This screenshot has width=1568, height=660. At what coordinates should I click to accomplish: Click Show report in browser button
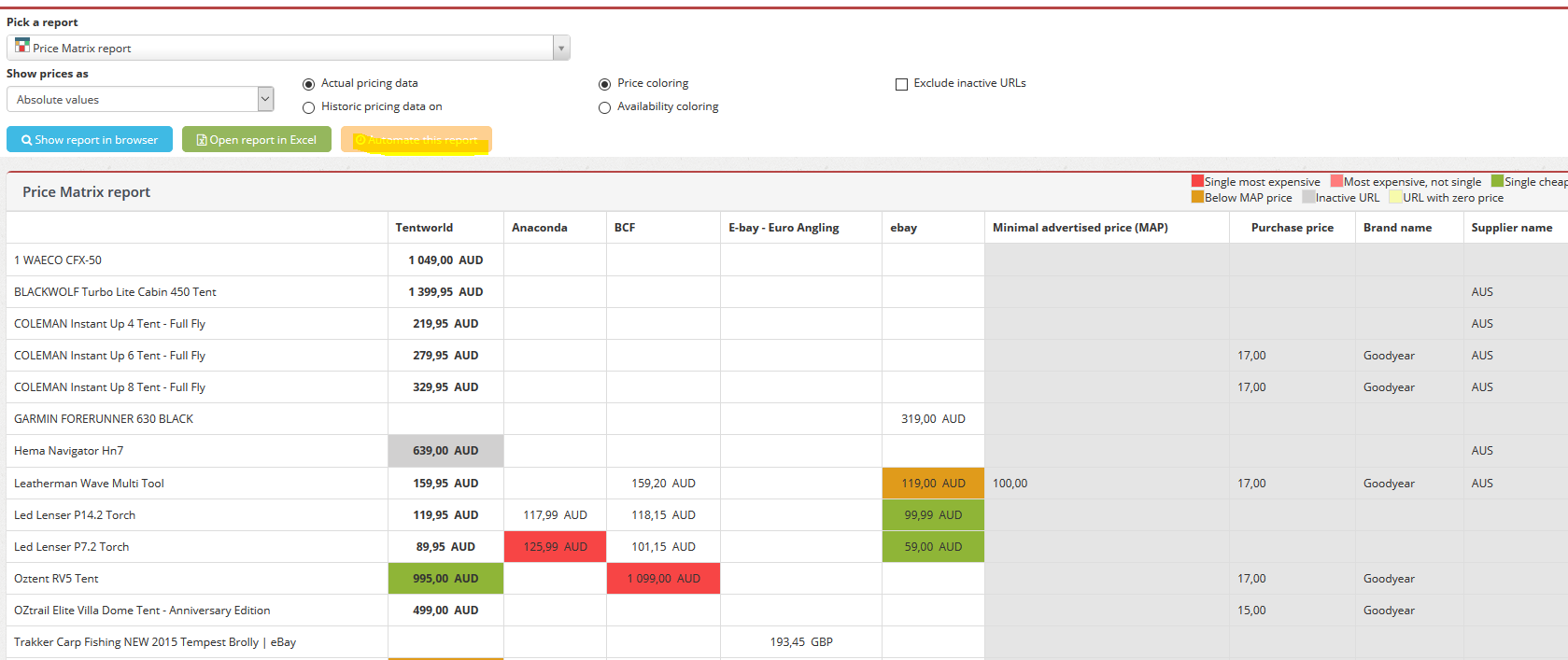point(90,139)
